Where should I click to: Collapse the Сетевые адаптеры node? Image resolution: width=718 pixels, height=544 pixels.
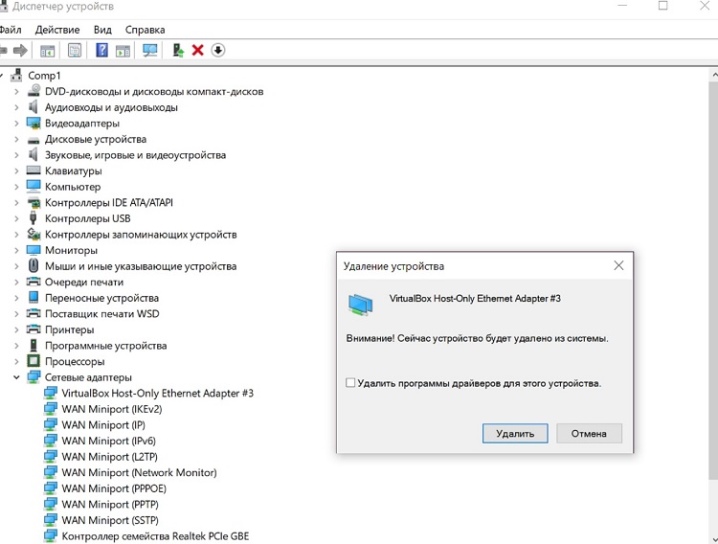point(16,377)
